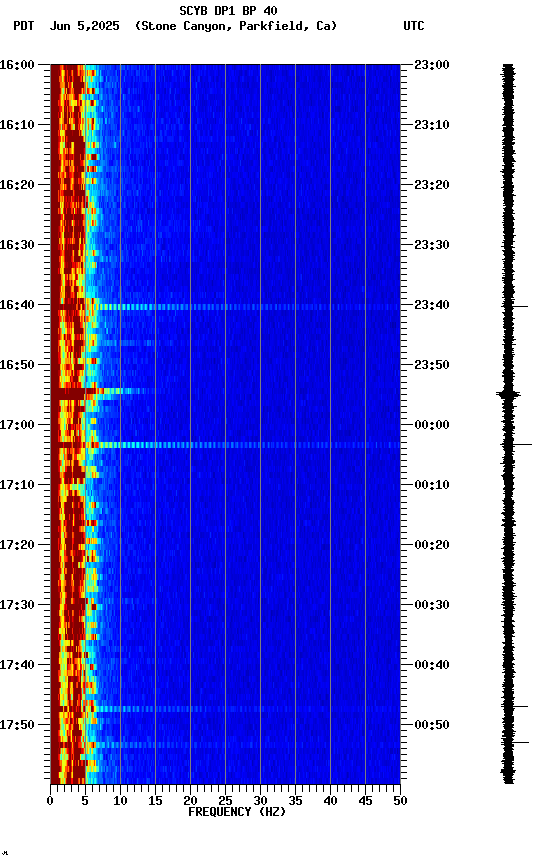Click the '20' frequency axis tick label
Screen dimensions: 552x864
point(190,801)
